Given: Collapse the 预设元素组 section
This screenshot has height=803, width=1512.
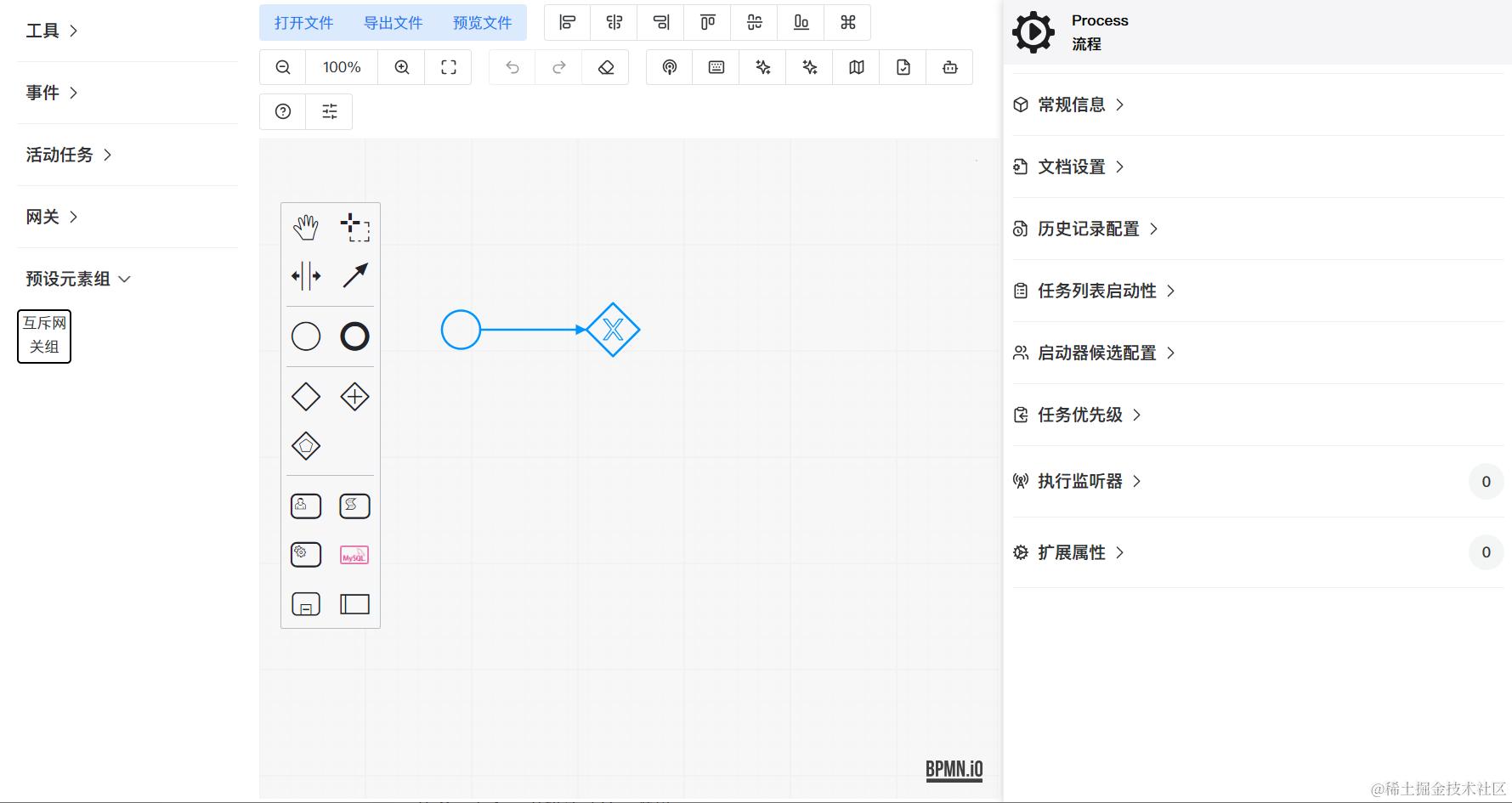Looking at the screenshot, I should click(78, 279).
